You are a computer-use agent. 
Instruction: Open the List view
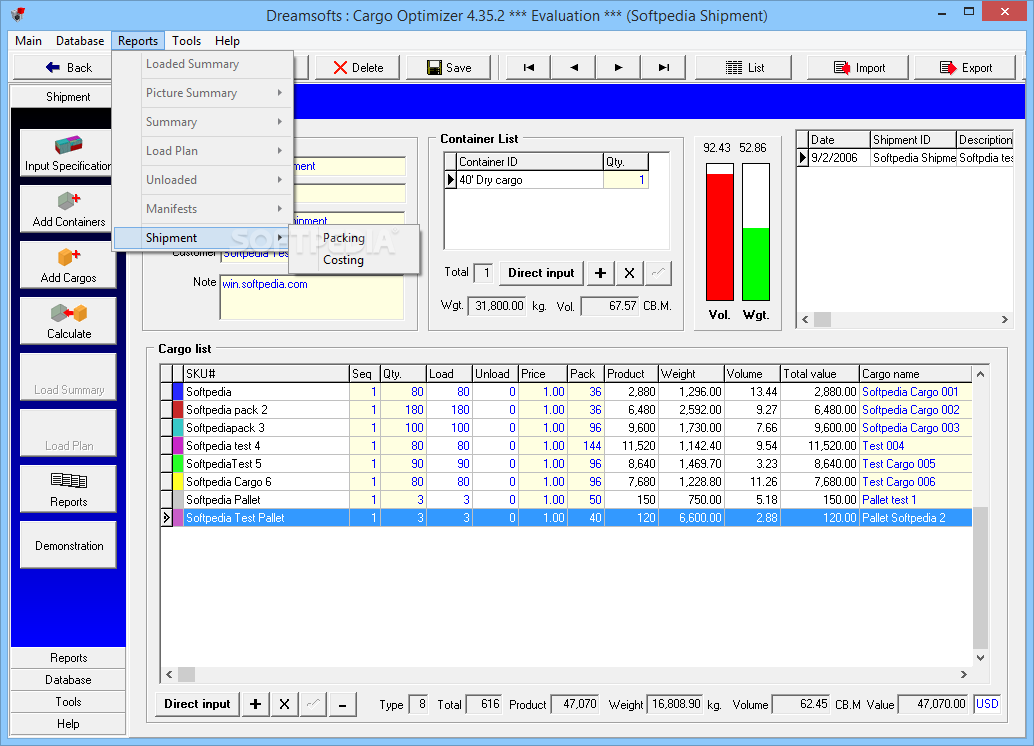[x=744, y=67]
